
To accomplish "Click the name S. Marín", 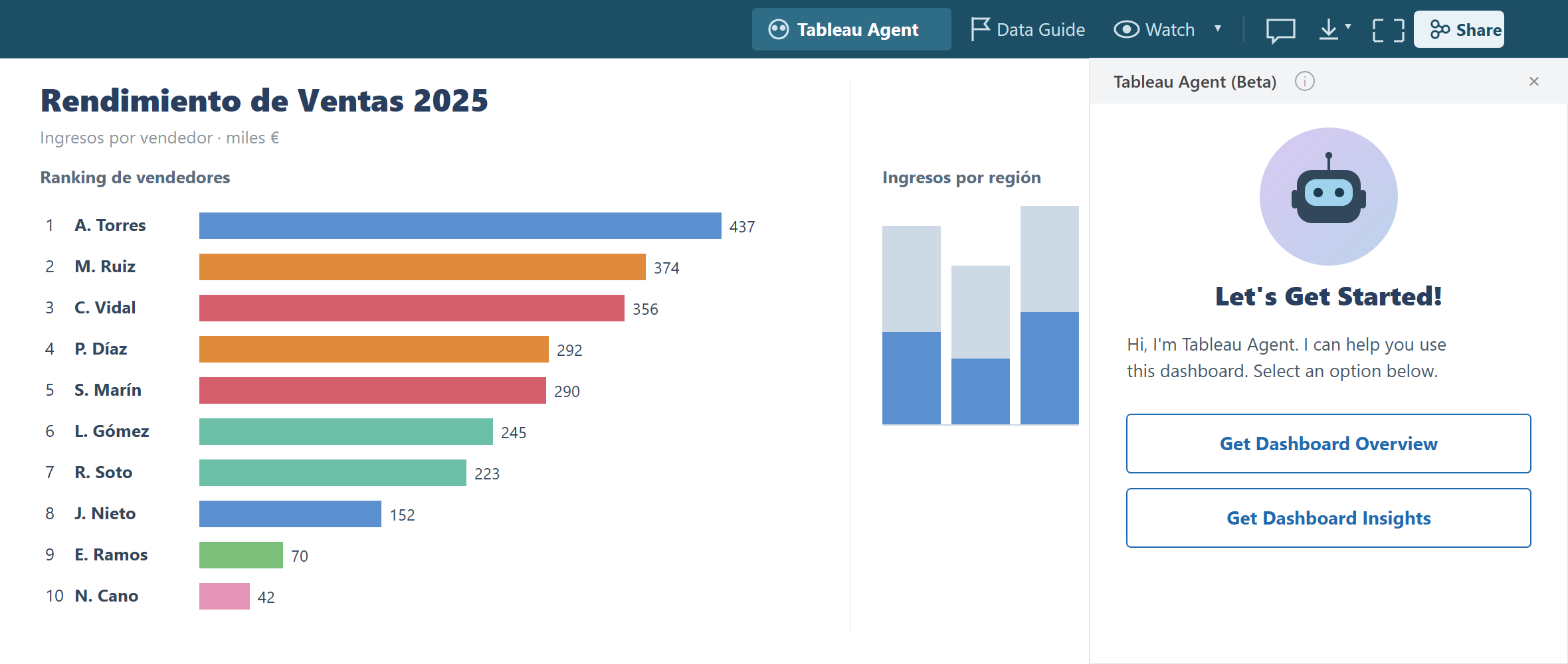I will coord(108,390).
